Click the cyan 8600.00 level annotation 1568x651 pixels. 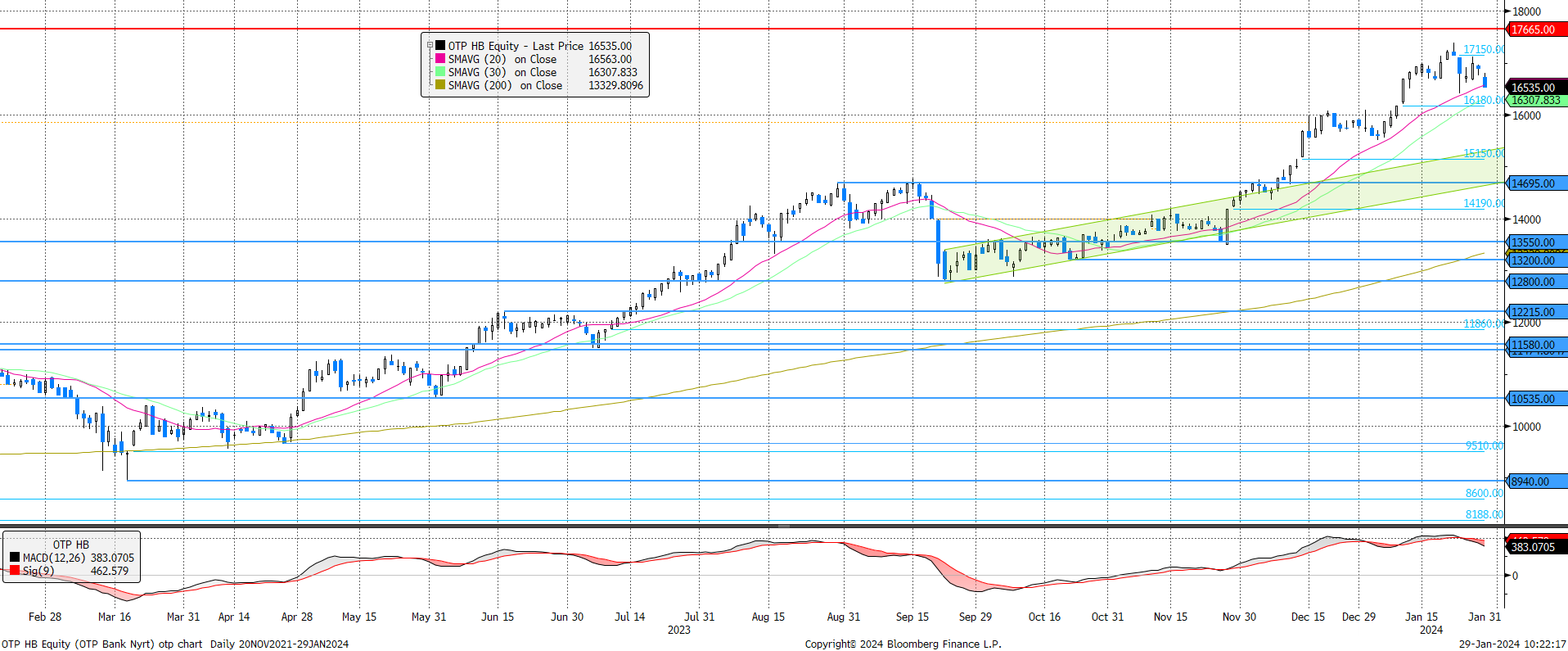(x=1485, y=493)
